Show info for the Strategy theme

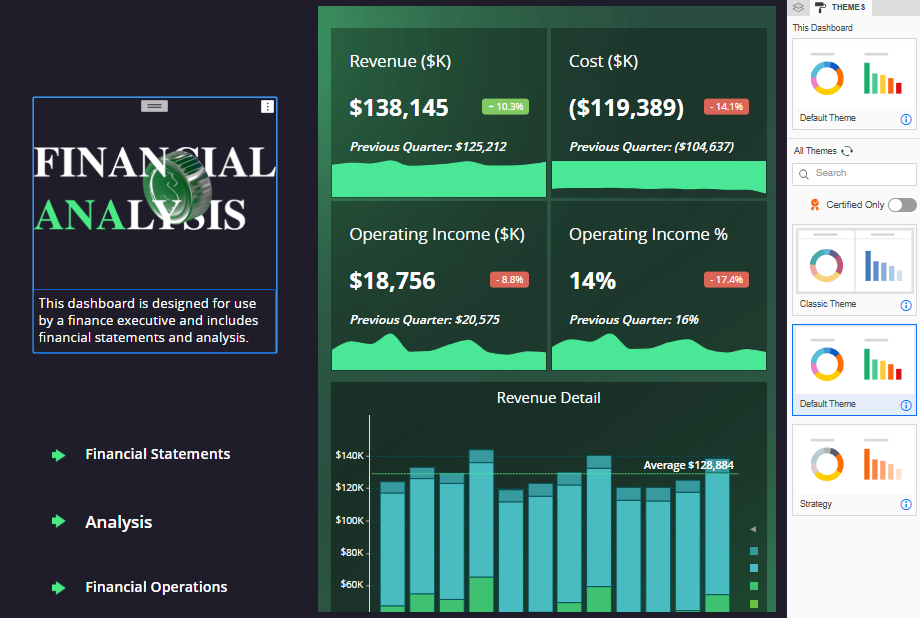[x=906, y=506]
